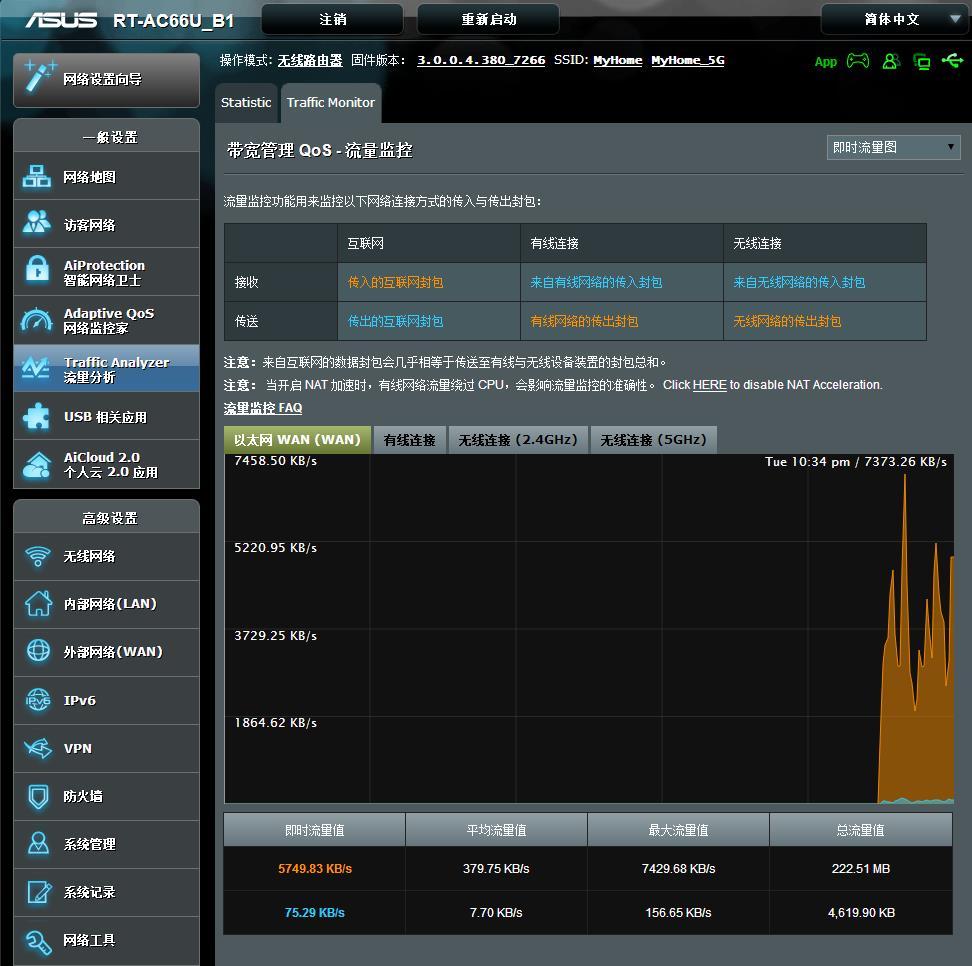Click the firmware version 3.0.0.4.380_7266 link
Viewport: 972px width, 966px height.
coord(481,60)
